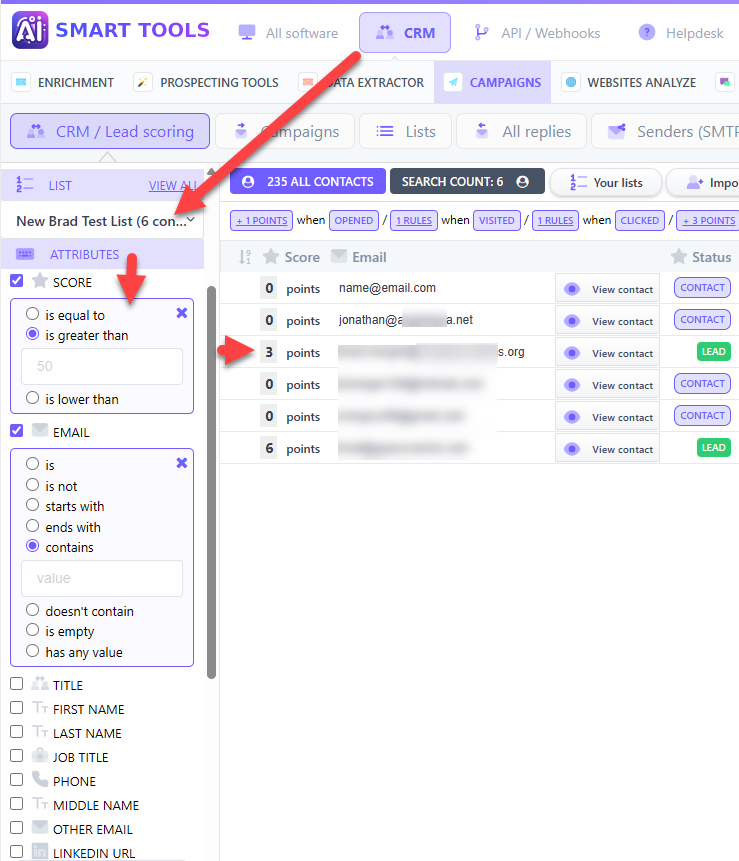This screenshot has height=861, width=739.
Task: Click the VIEW ALL lists link
Action: 172,186
